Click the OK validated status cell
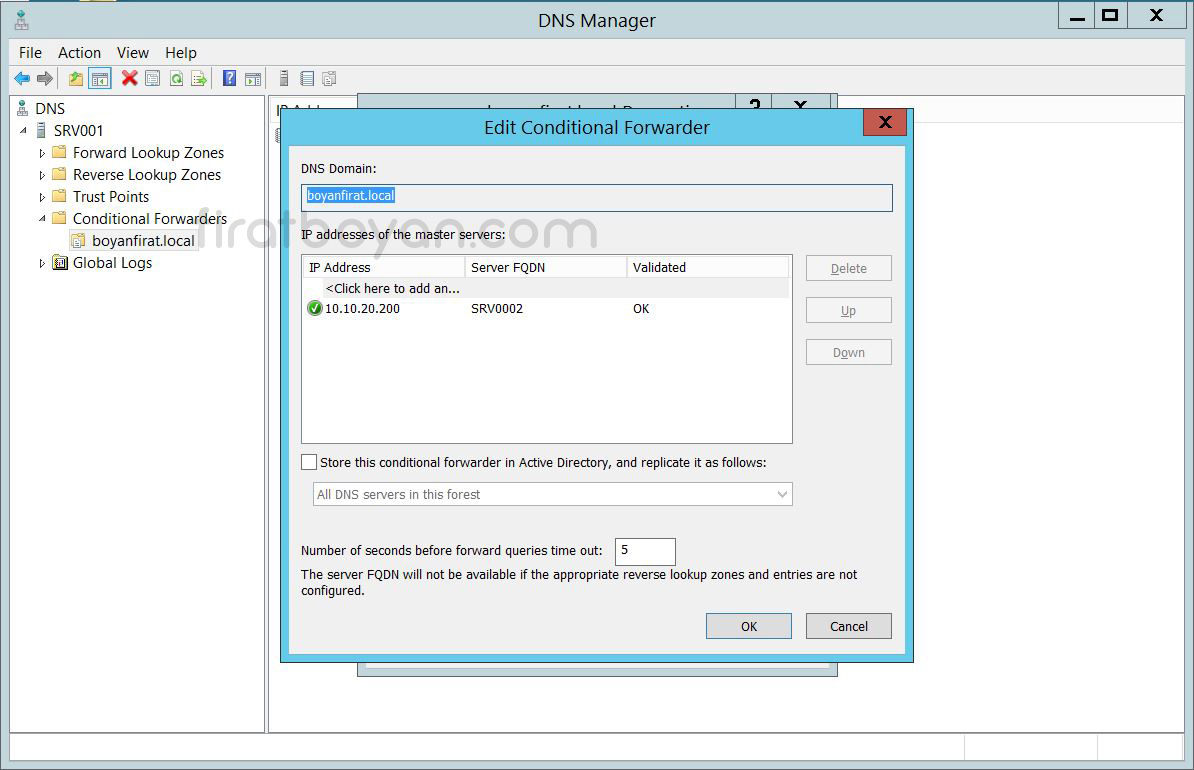1194x770 pixels. [x=641, y=308]
